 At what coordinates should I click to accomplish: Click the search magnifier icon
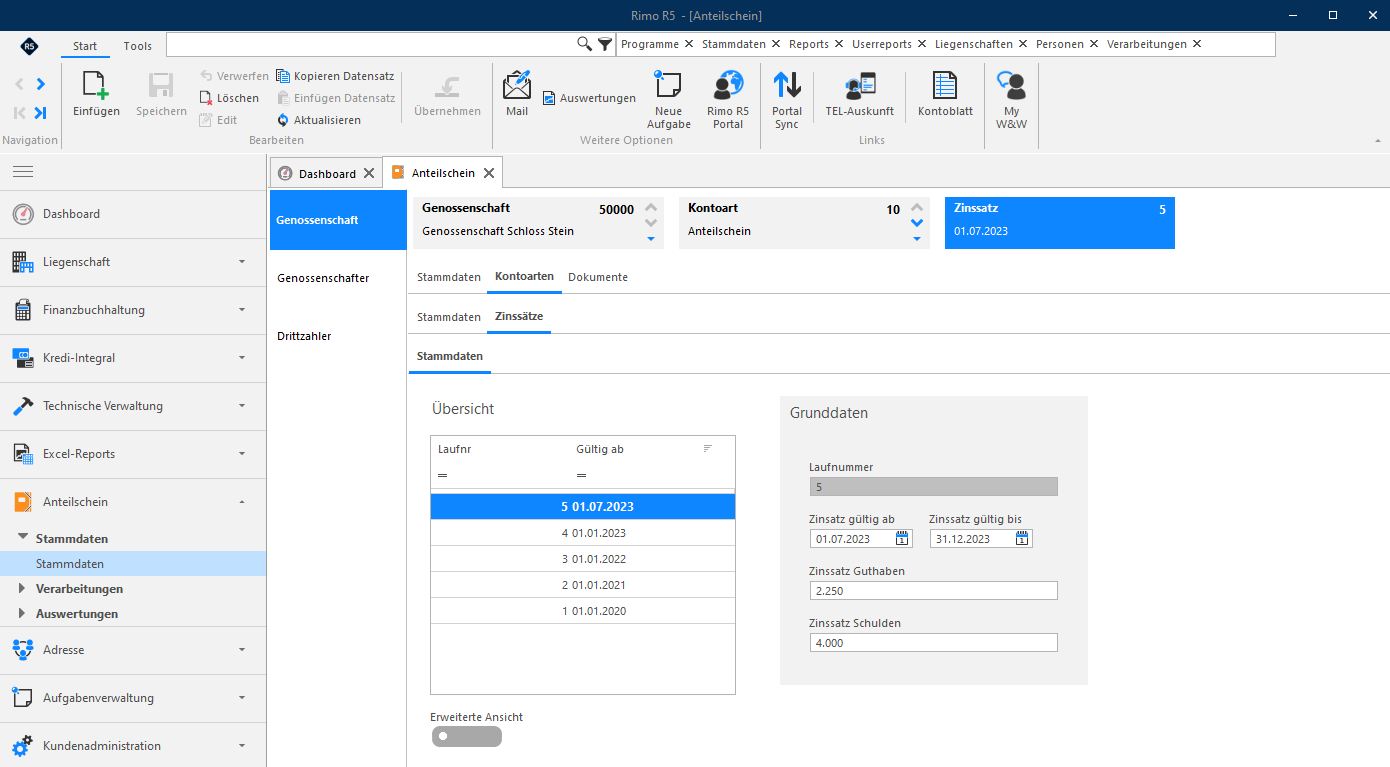tap(585, 44)
